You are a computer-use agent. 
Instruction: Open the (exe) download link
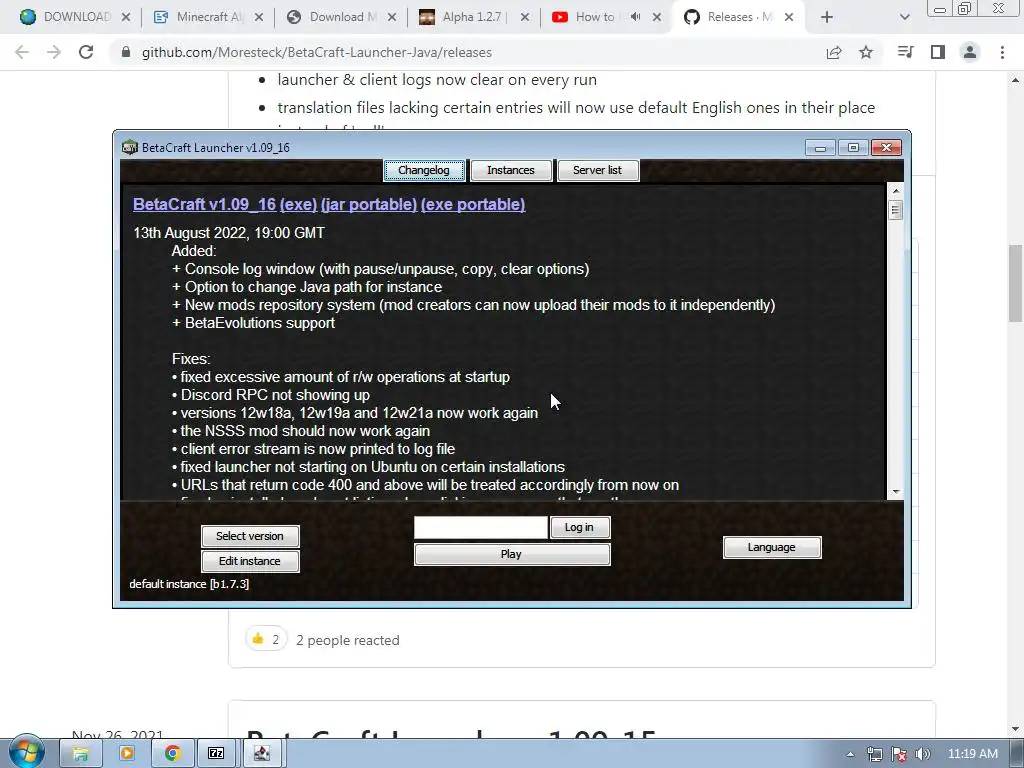tap(298, 204)
